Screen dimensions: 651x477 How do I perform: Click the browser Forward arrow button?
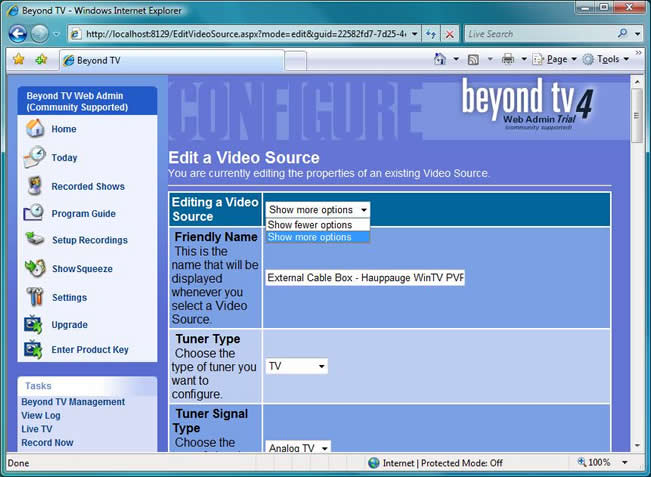39,34
